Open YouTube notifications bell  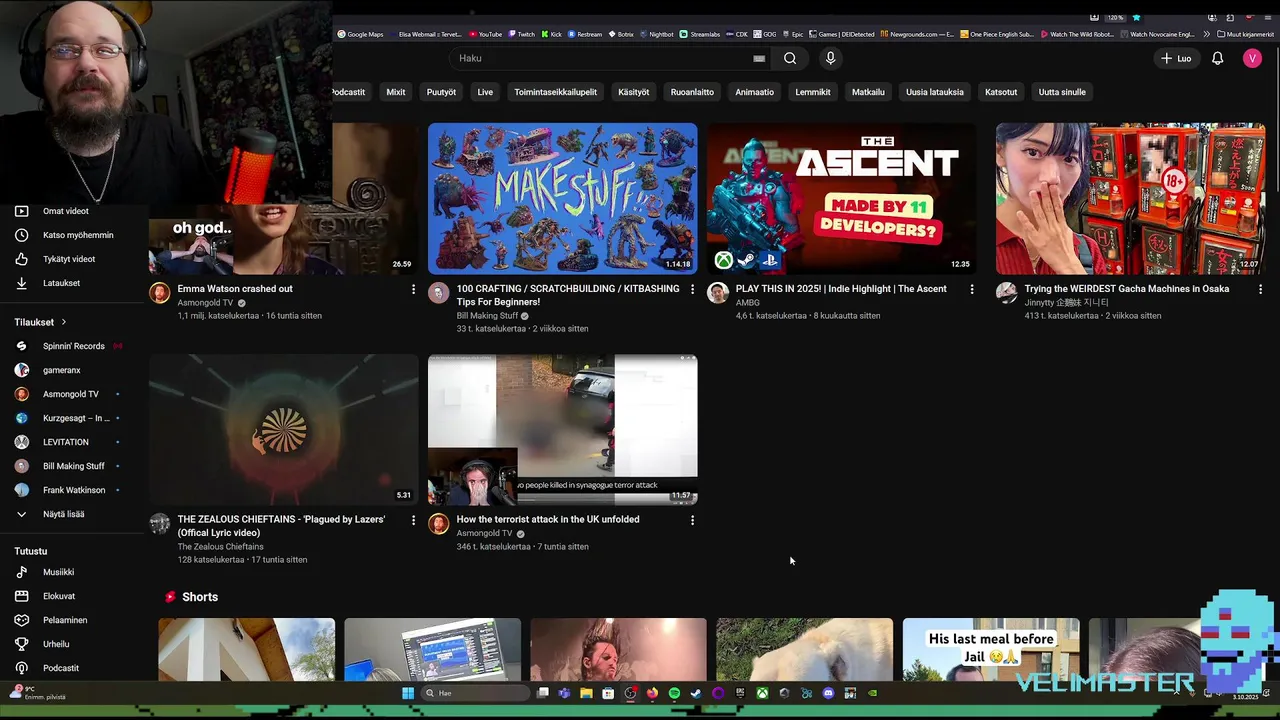click(1217, 58)
